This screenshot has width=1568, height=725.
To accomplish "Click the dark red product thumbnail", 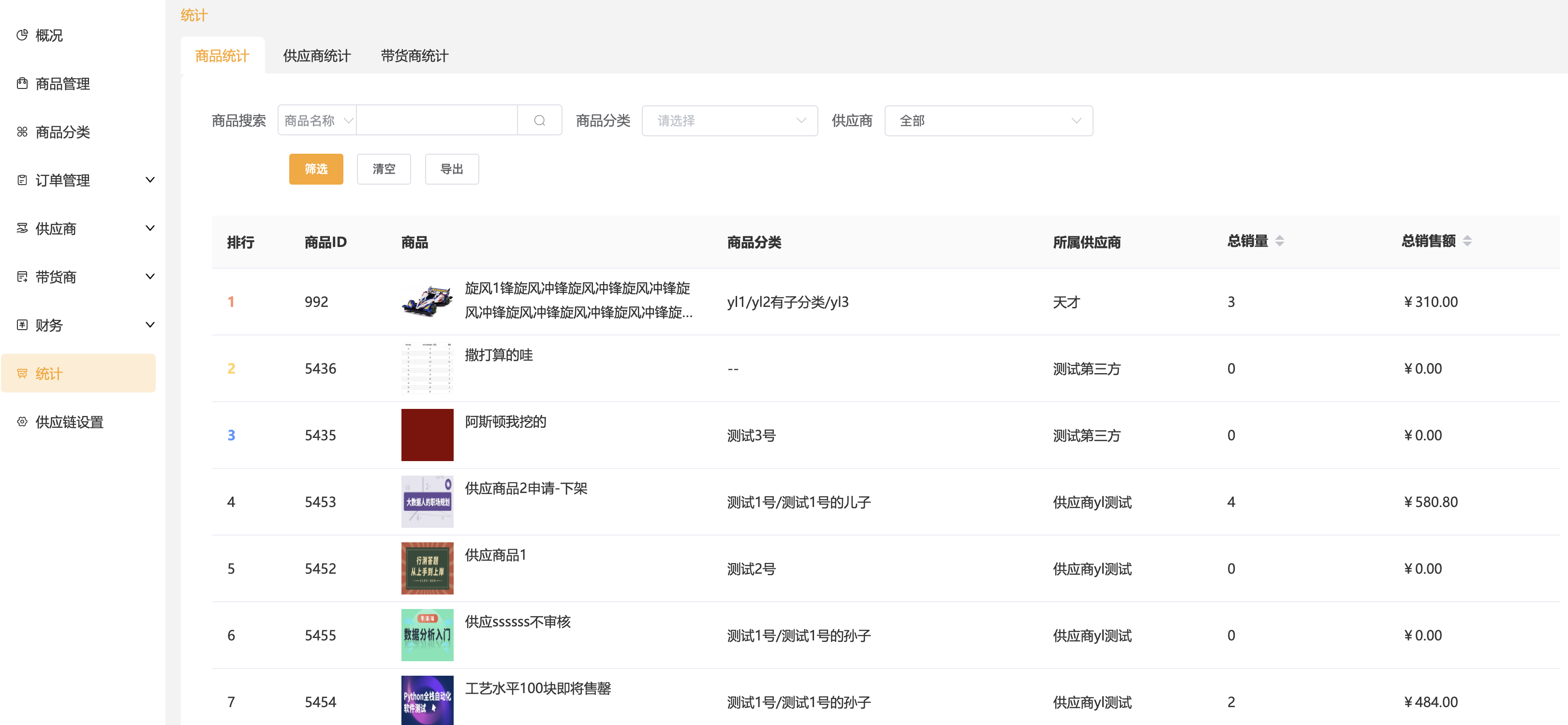I will tap(427, 435).
